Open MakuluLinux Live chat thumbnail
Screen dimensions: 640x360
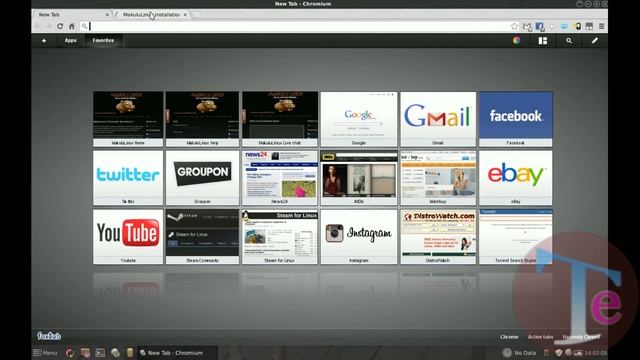click(280, 119)
